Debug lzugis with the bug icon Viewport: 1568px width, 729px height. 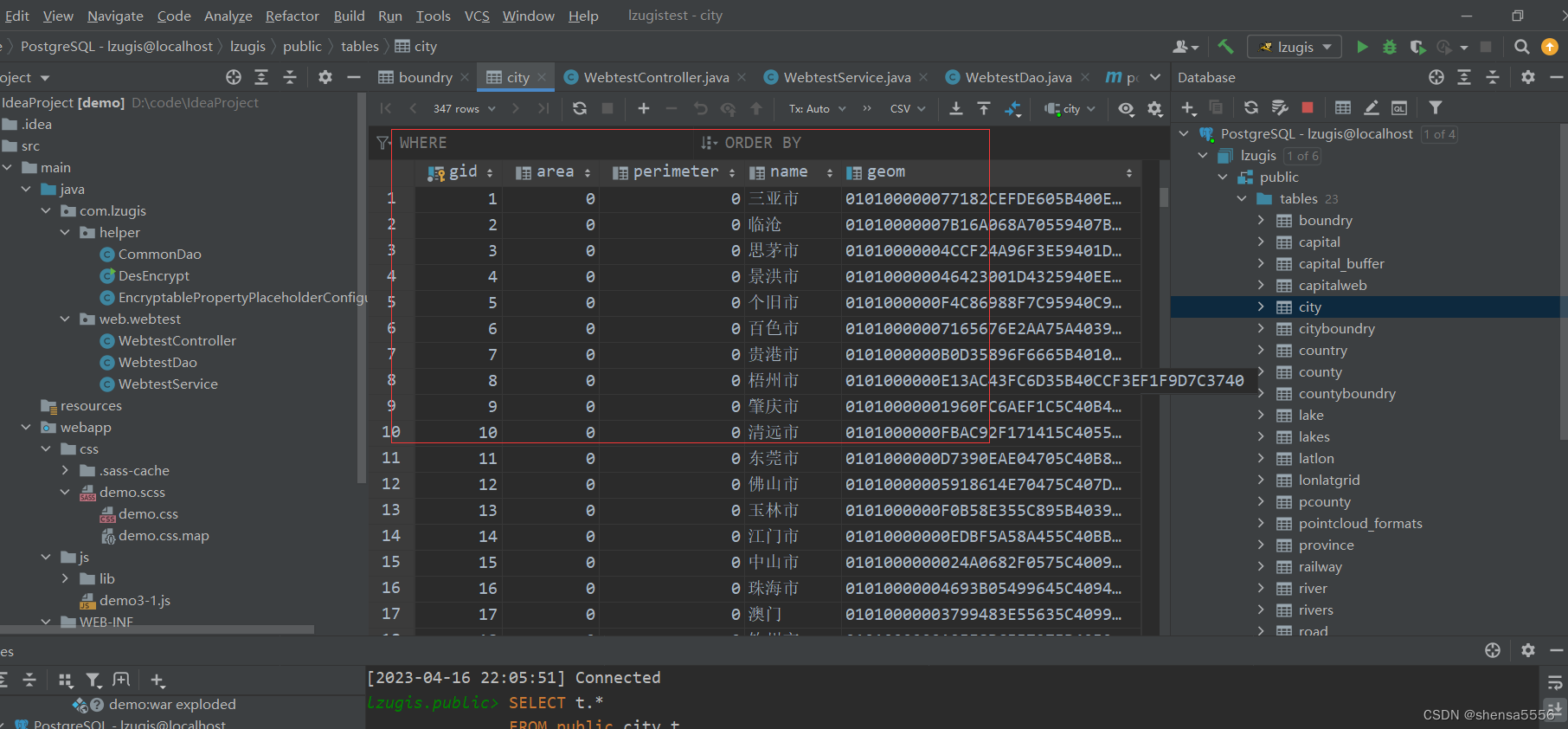click(x=1390, y=47)
